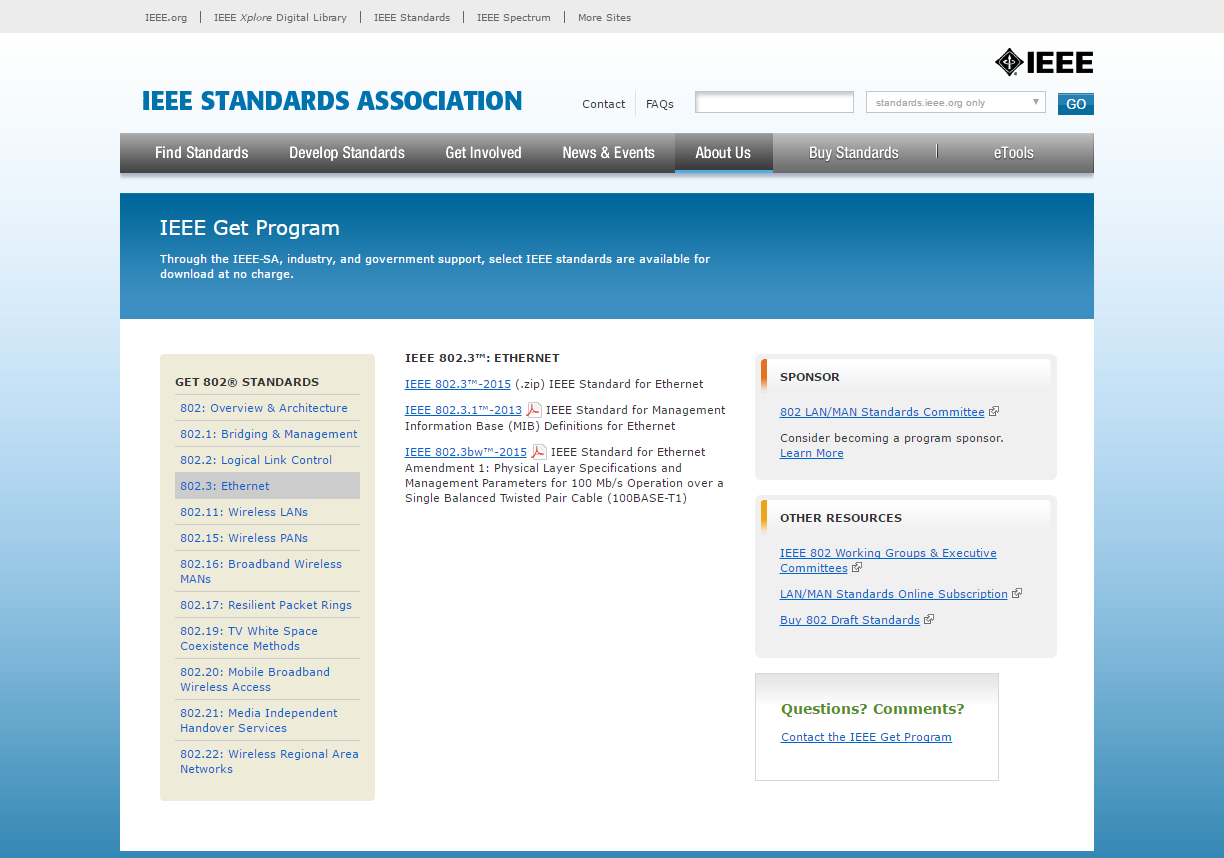
Task: Open the Find Standards menu
Action: (x=201, y=153)
